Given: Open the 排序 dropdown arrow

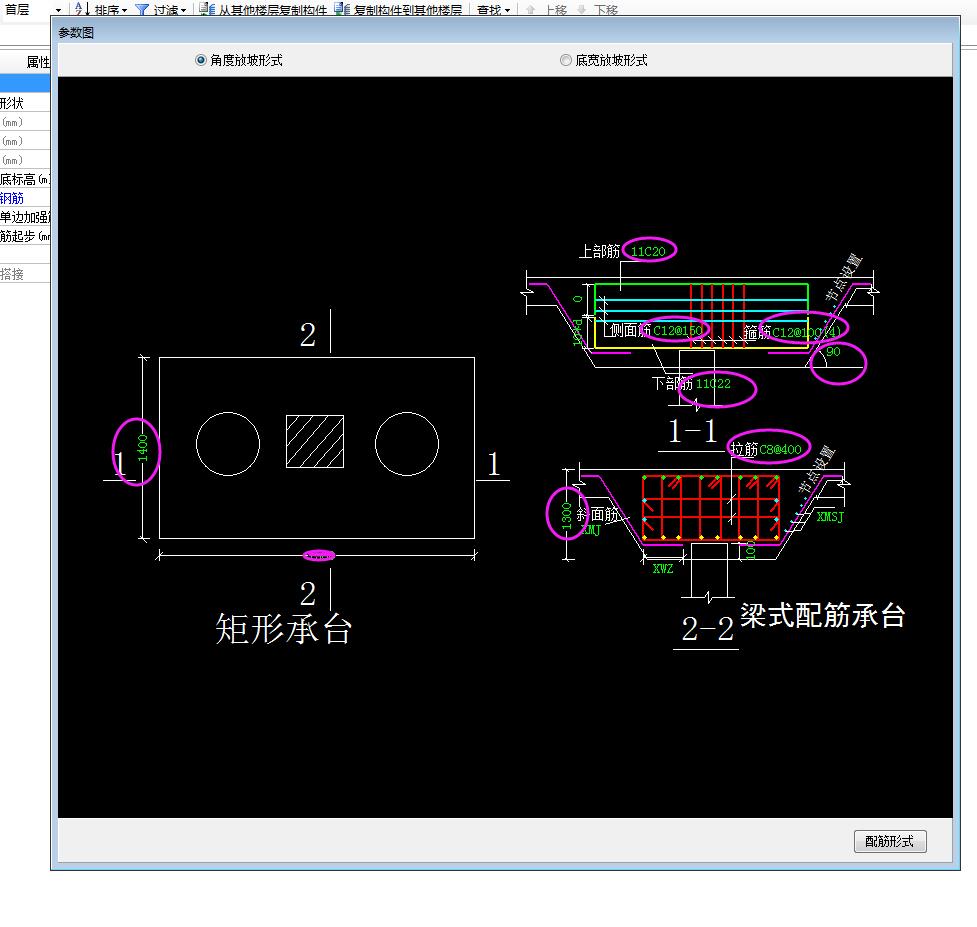Looking at the screenshot, I should [x=125, y=11].
